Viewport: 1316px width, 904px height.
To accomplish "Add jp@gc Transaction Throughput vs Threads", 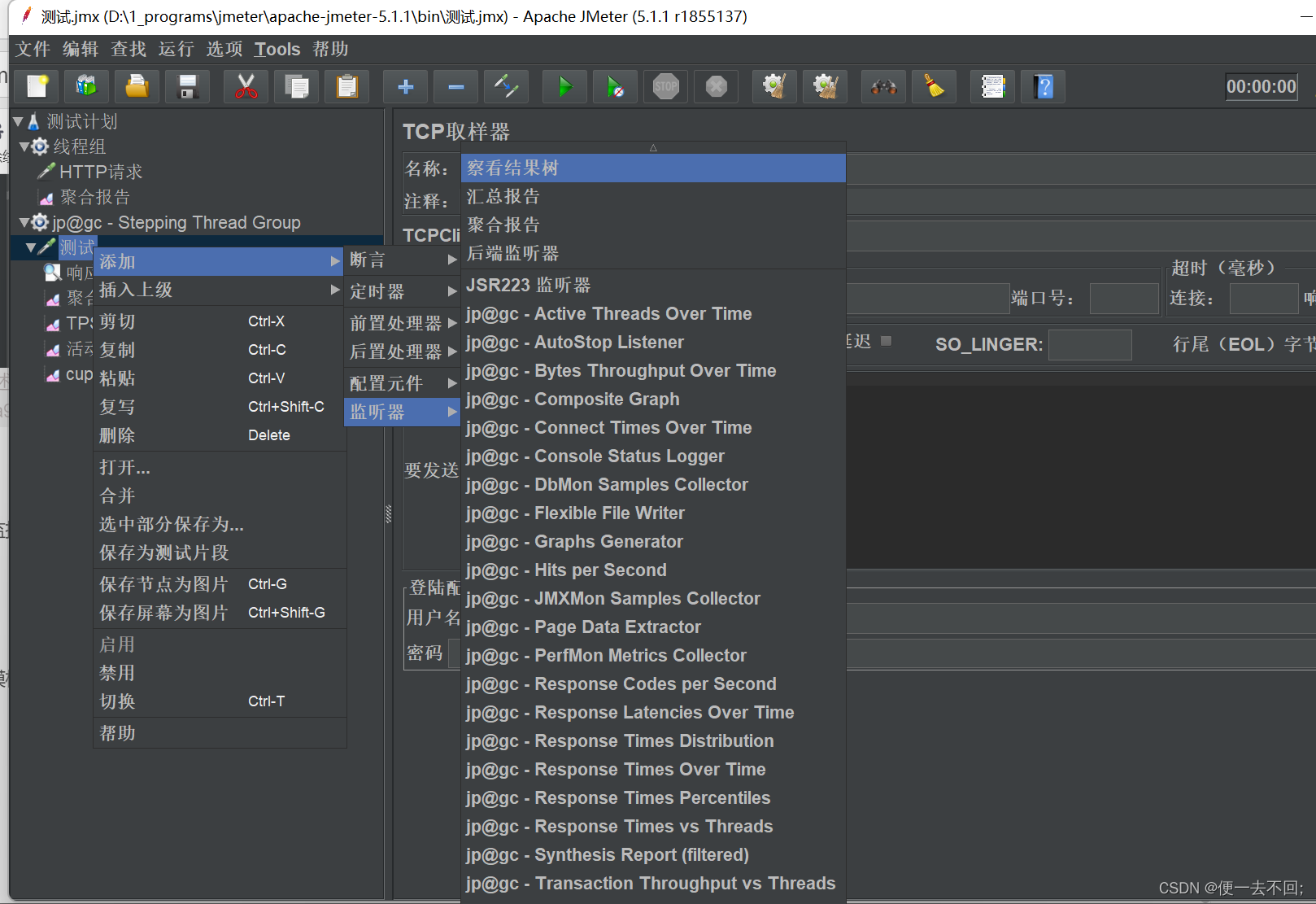I will coord(653,883).
